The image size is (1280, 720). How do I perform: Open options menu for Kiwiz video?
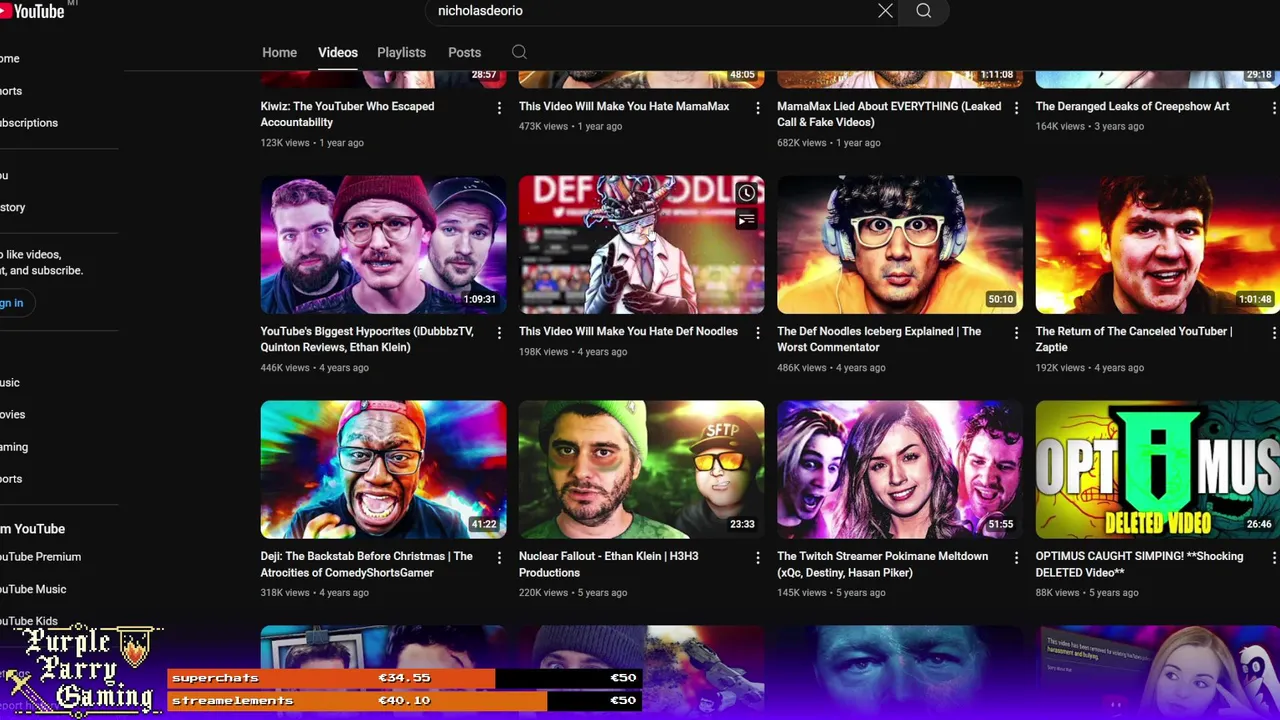coord(499,108)
